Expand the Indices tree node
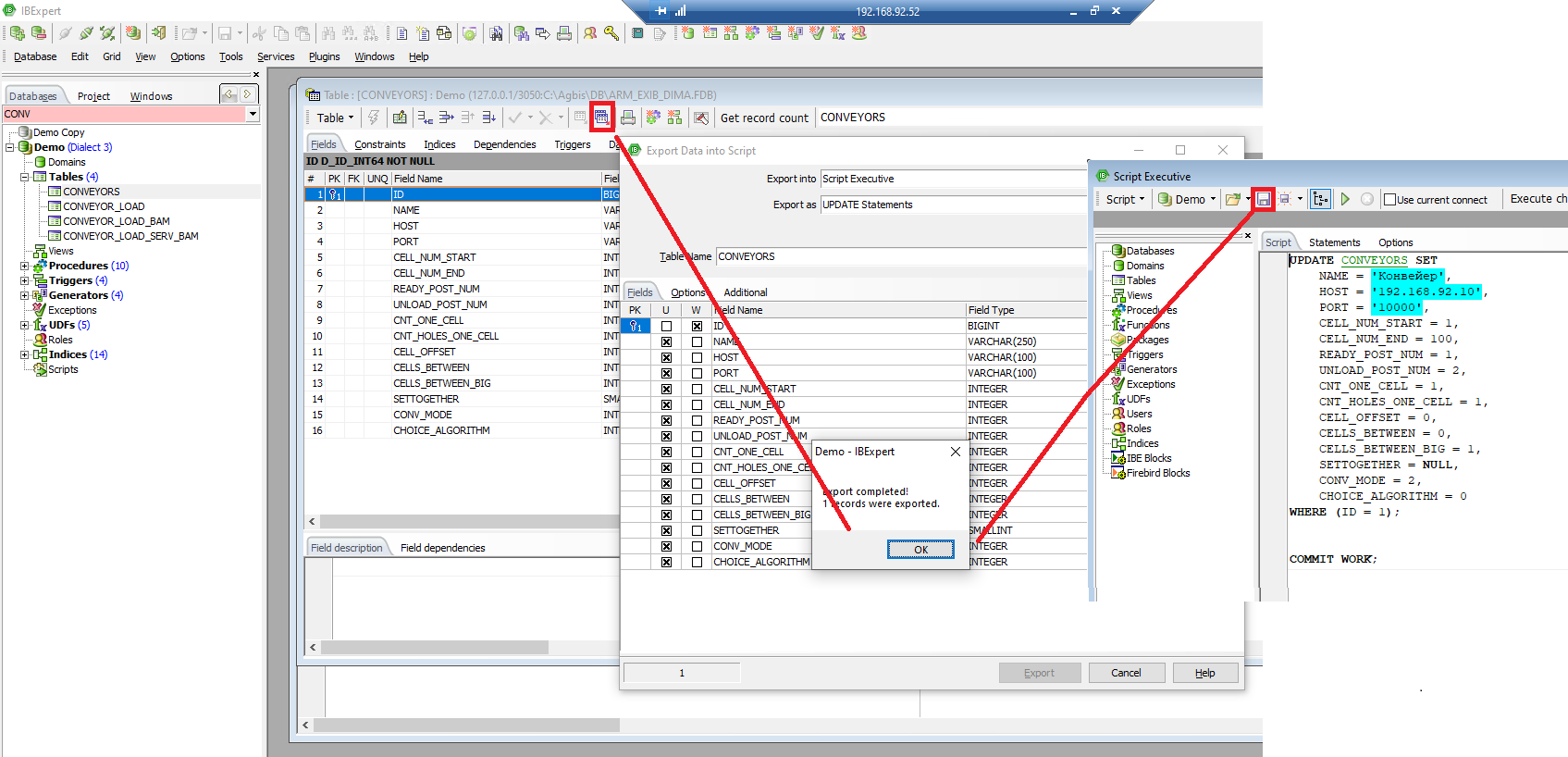1568x757 pixels. (x=25, y=354)
